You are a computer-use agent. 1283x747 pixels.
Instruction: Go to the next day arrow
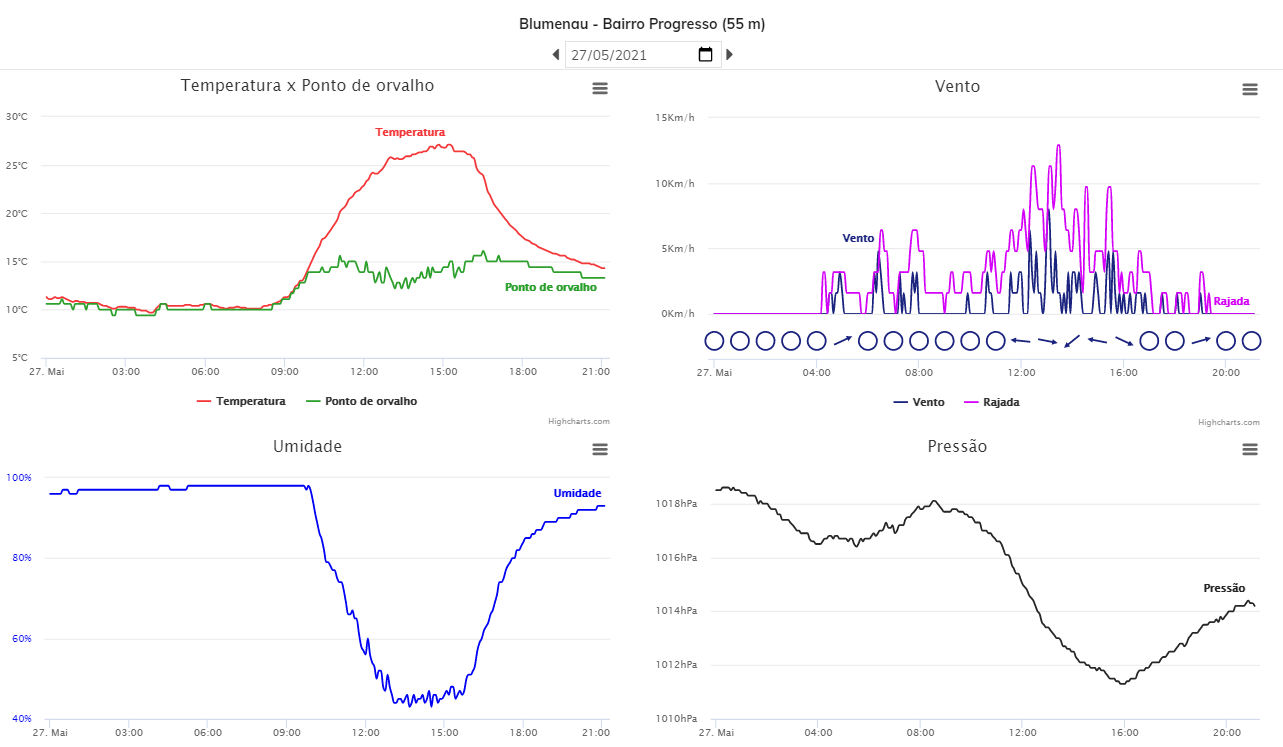729,55
